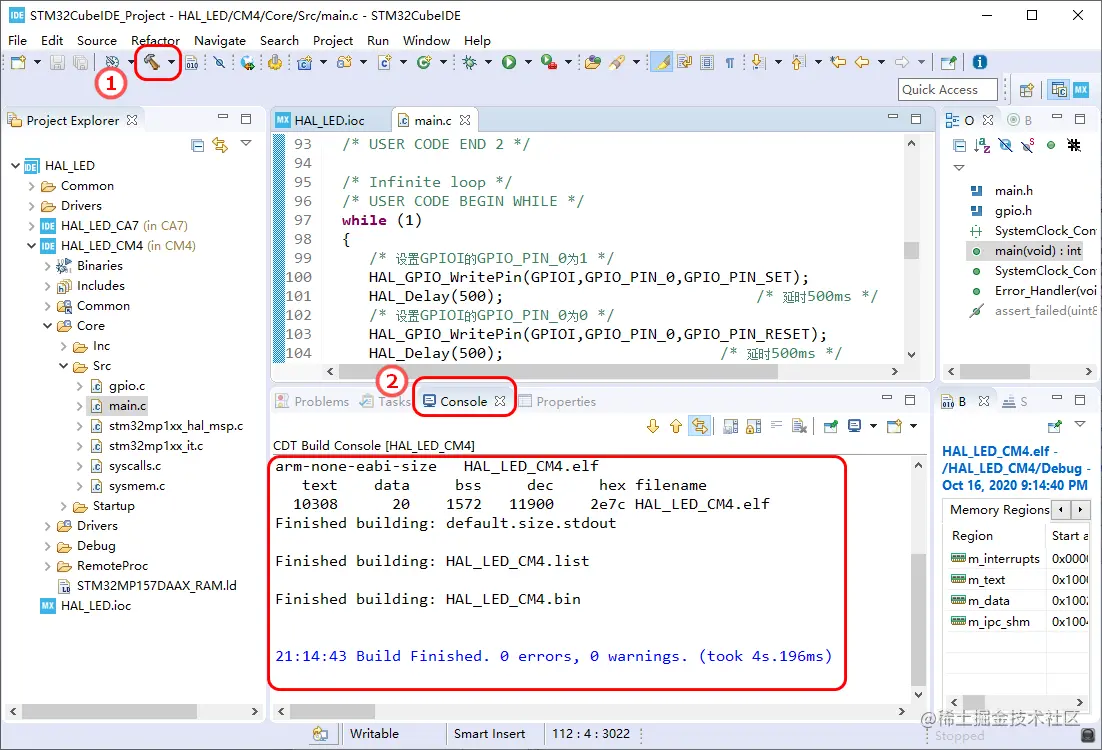The width and height of the screenshot is (1102, 750).
Task: Click the Information Center 'i' icon
Action: pyautogui.click(x=979, y=63)
